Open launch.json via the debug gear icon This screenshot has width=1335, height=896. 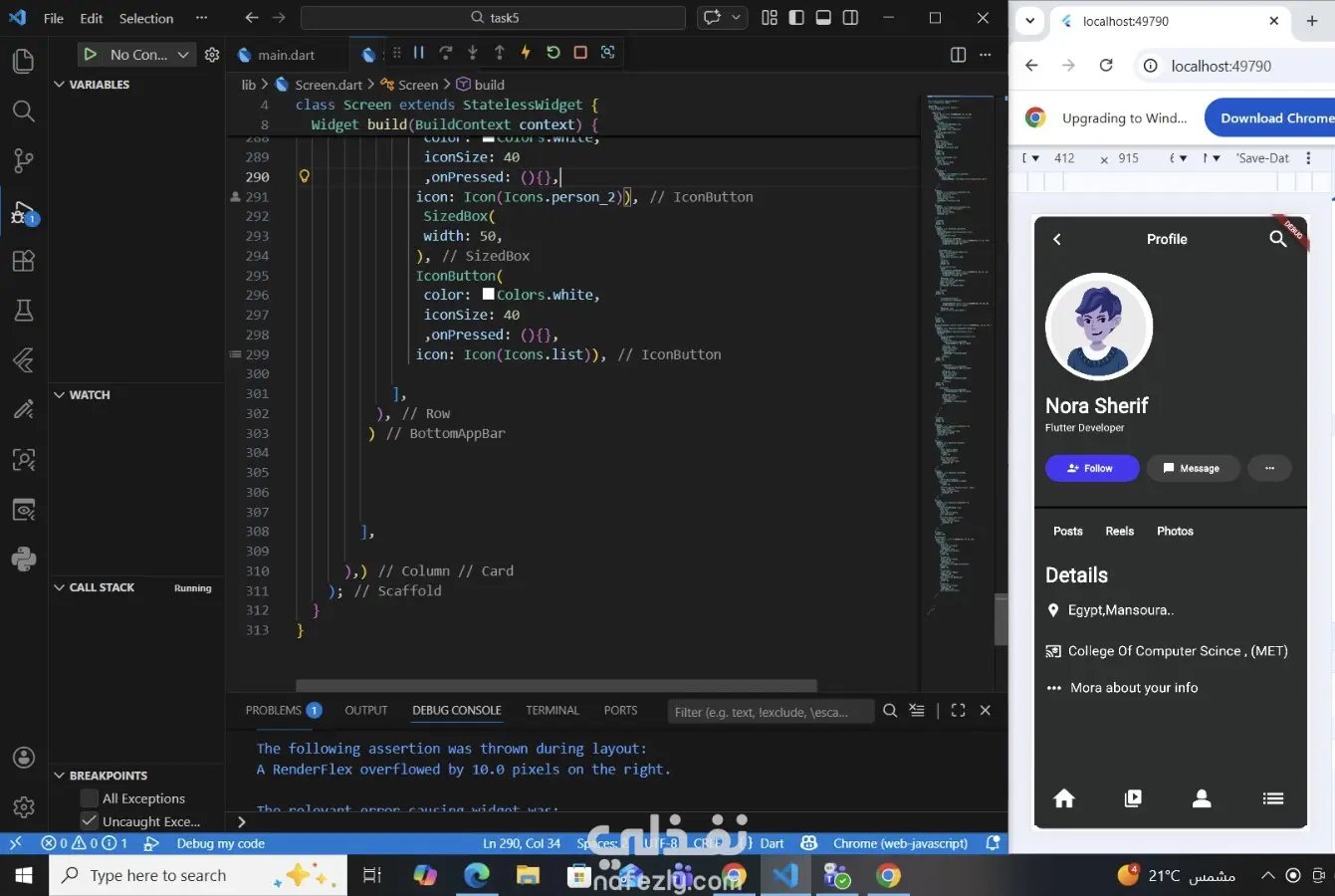pyautogui.click(x=212, y=55)
